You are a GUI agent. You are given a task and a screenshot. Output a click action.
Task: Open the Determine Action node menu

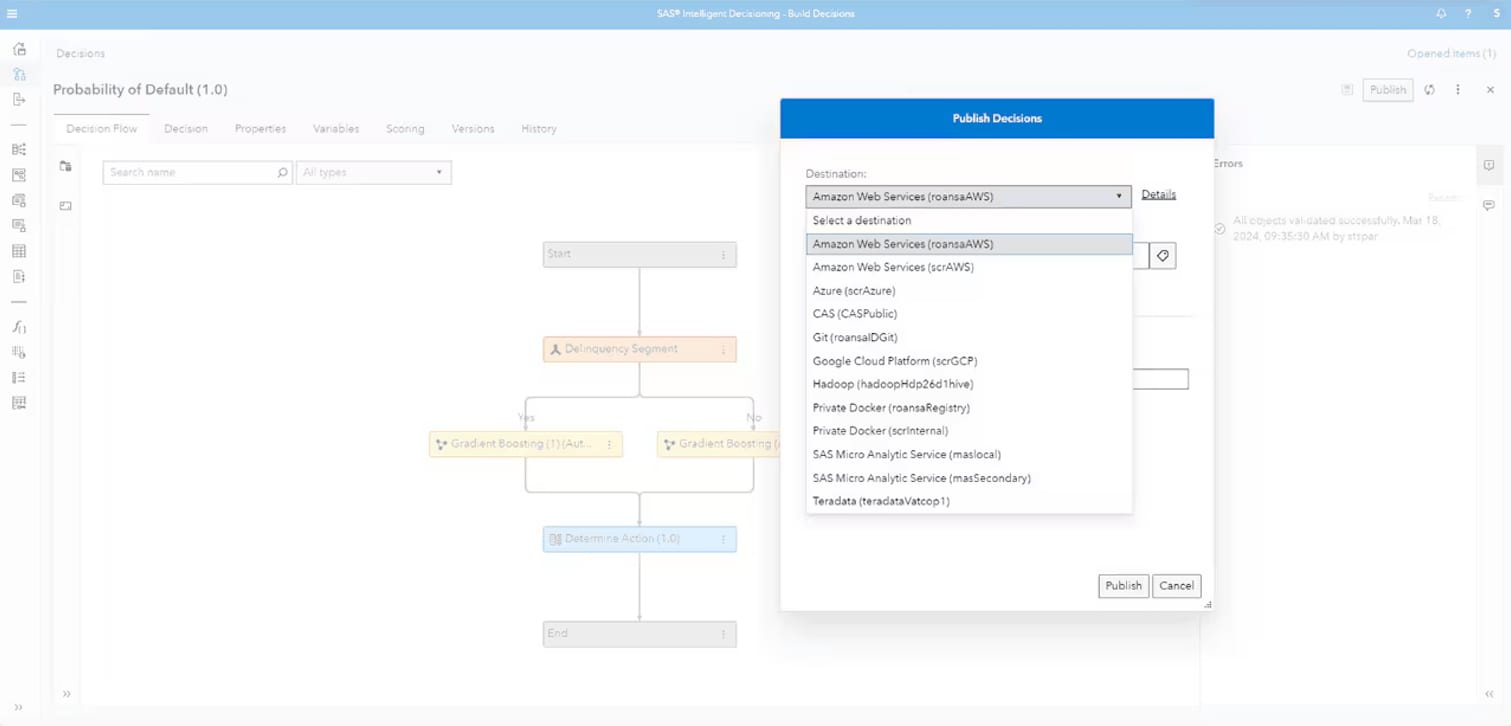724,540
